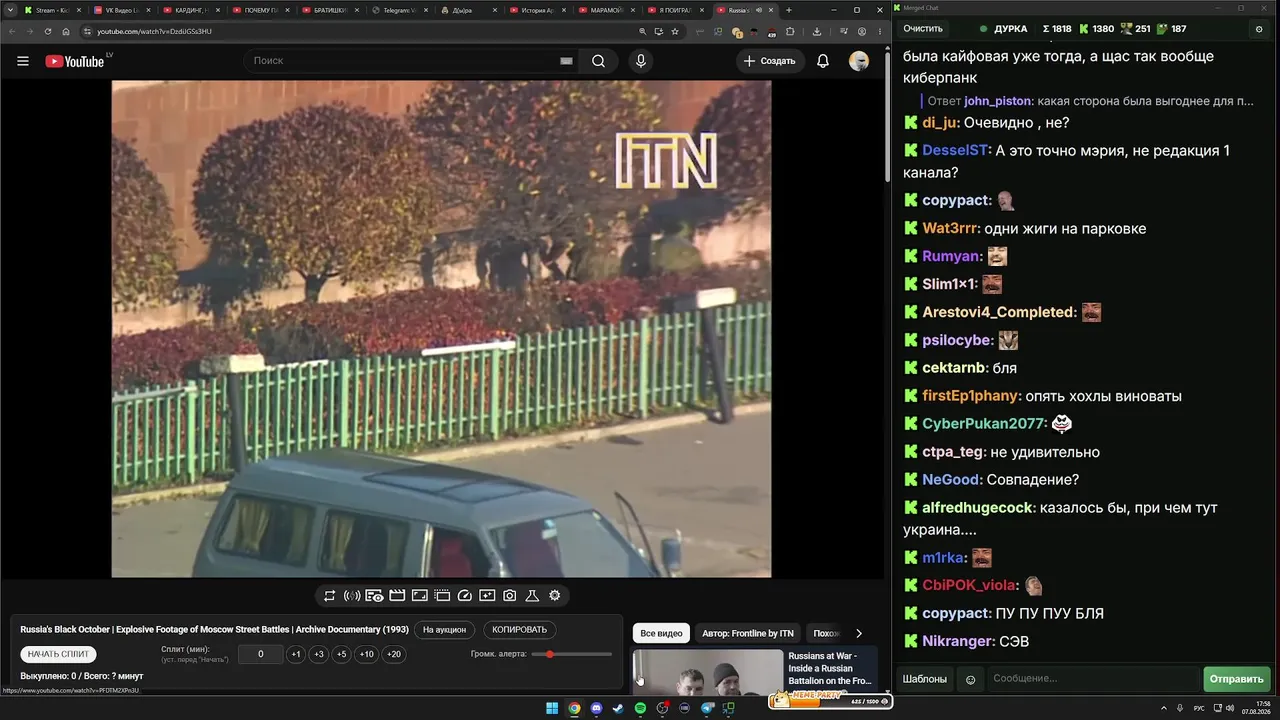Go to the YouTube home logo
Image resolution: width=1280 pixels, height=720 pixels.
[x=75, y=61]
